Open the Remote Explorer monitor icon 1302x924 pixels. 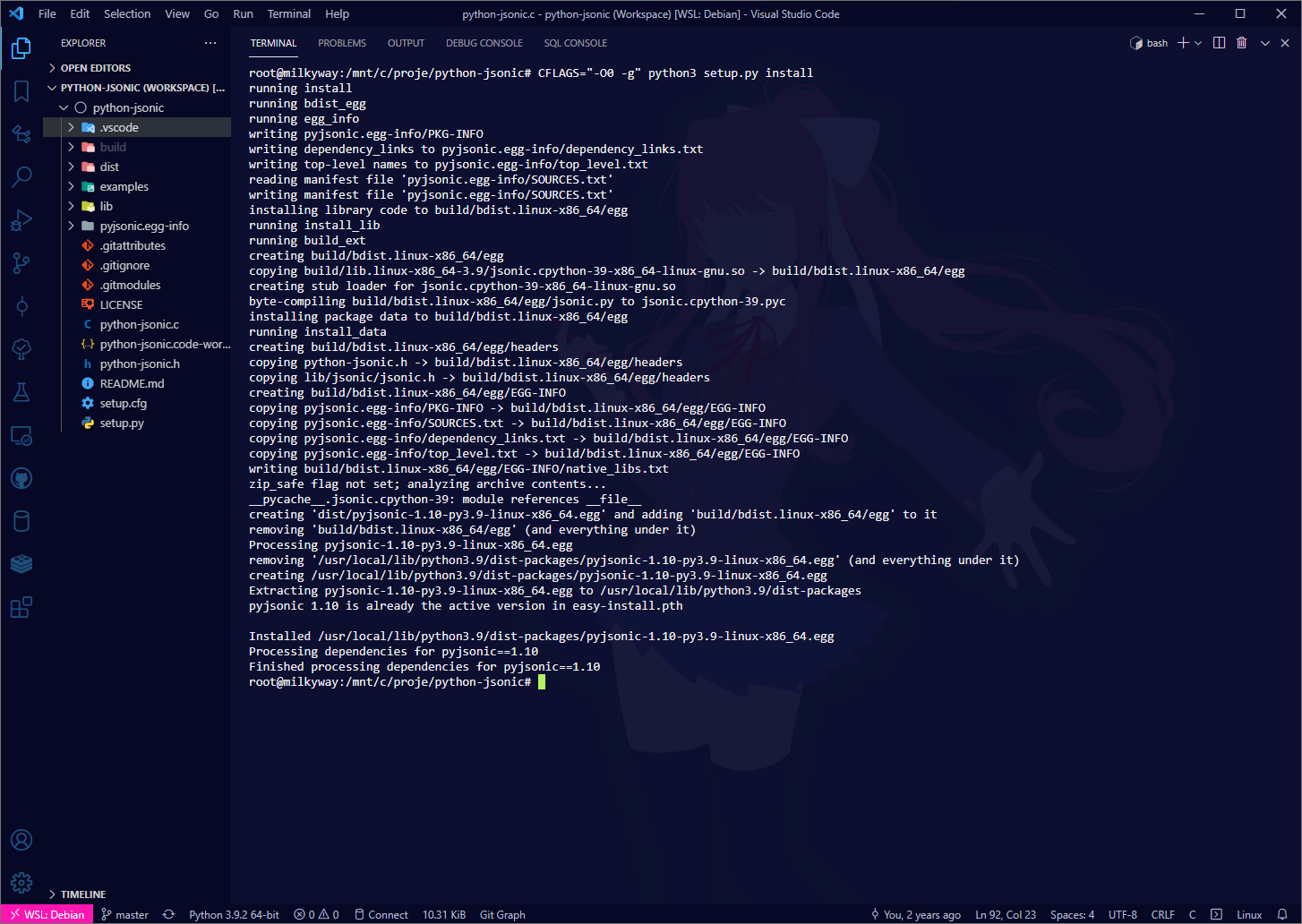[21, 436]
